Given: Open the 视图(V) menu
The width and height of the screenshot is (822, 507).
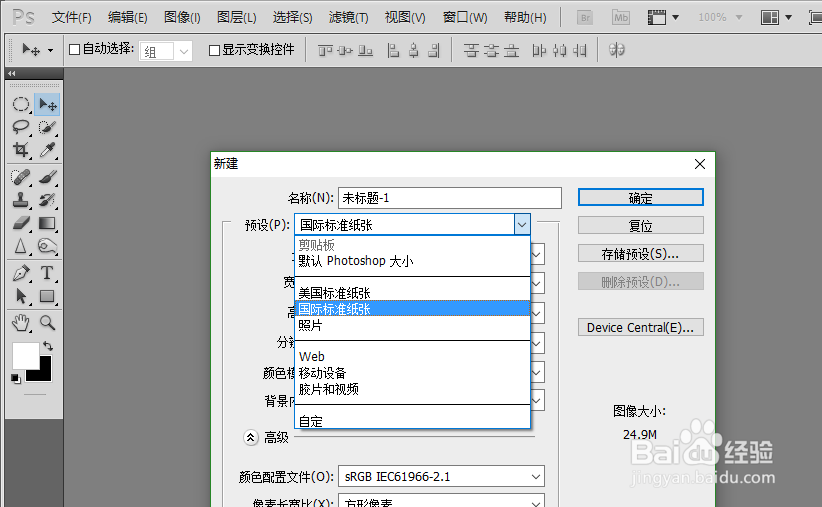Looking at the screenshot, I should pyautogui.click(x=405, y=17).
